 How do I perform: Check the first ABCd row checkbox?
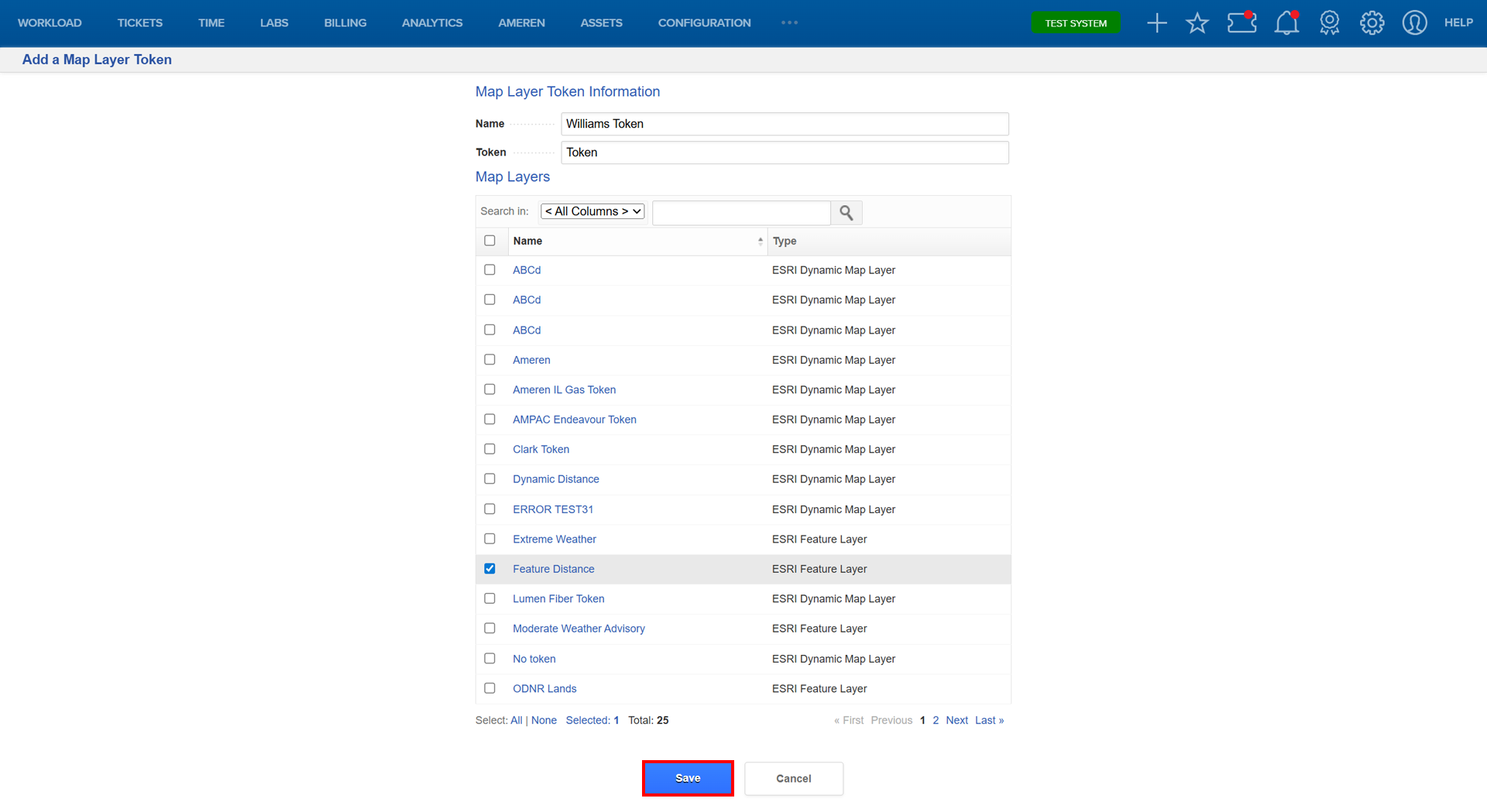tap(489, 270)
